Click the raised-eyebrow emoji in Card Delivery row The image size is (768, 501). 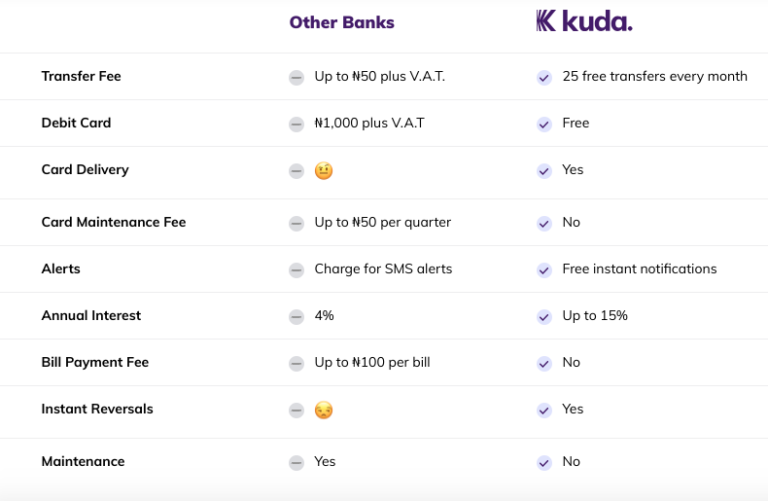coord(324,171)
